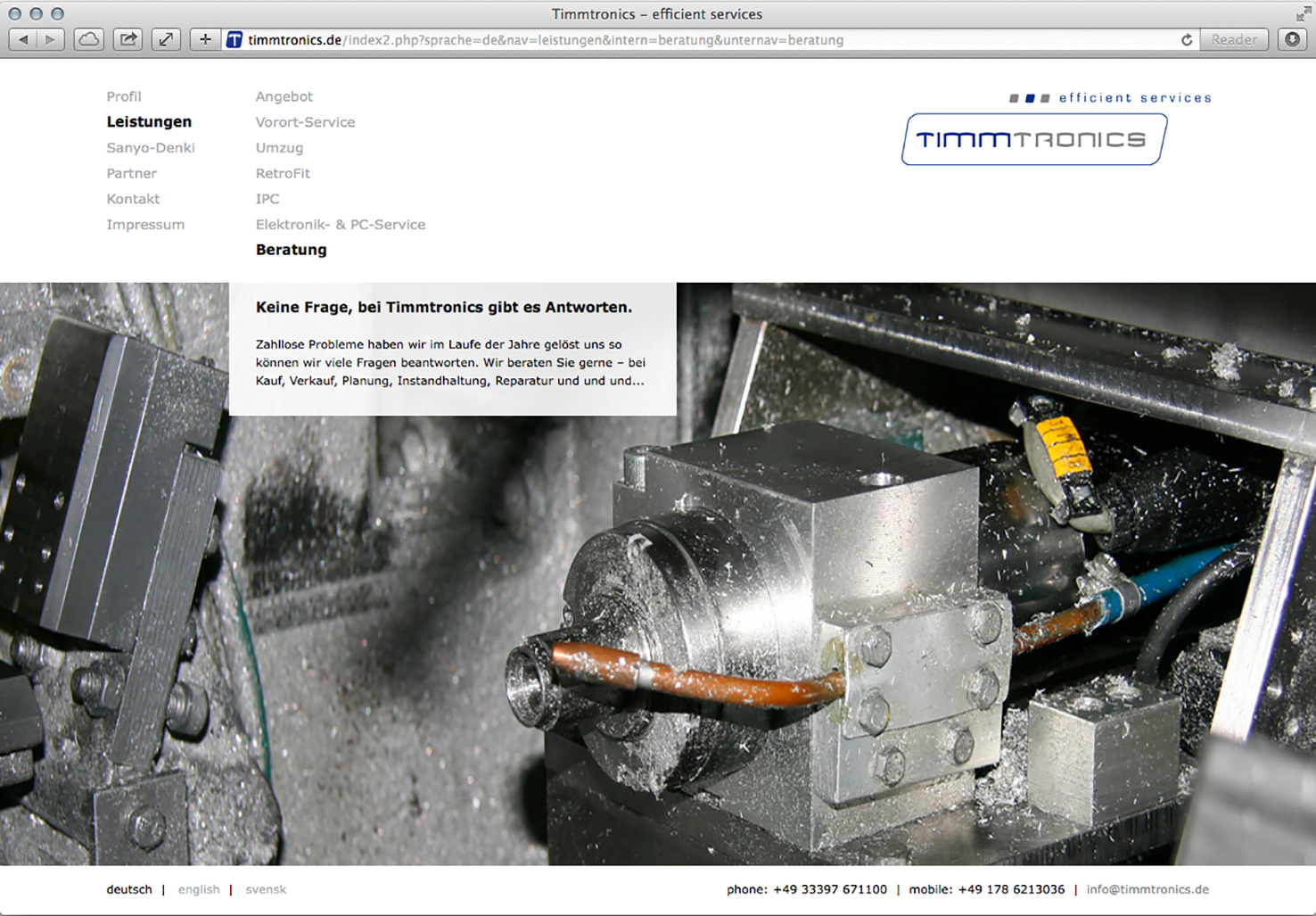Open iCloud Tabs cloud icon

coord(89,39)
